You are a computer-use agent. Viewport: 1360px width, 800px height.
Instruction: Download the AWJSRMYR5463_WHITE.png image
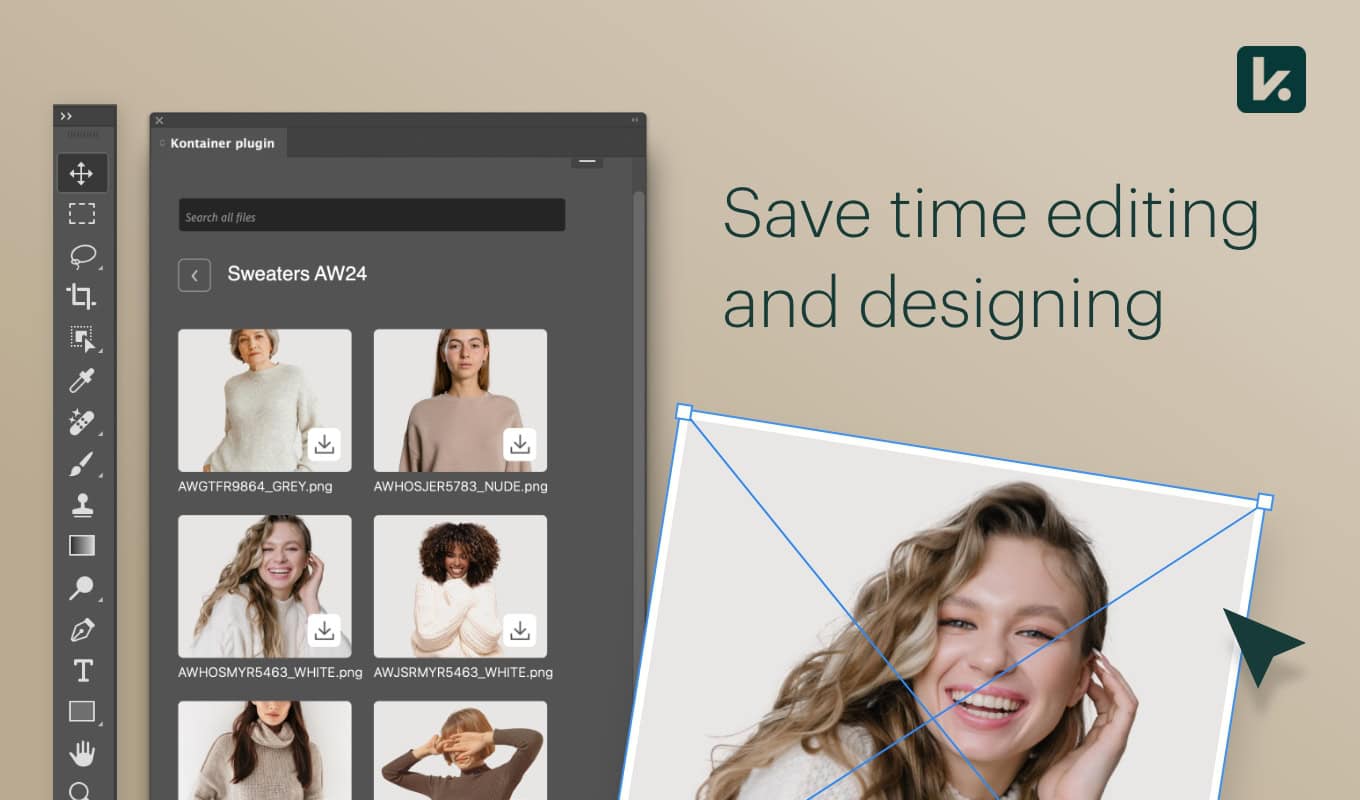click(520, 629)
